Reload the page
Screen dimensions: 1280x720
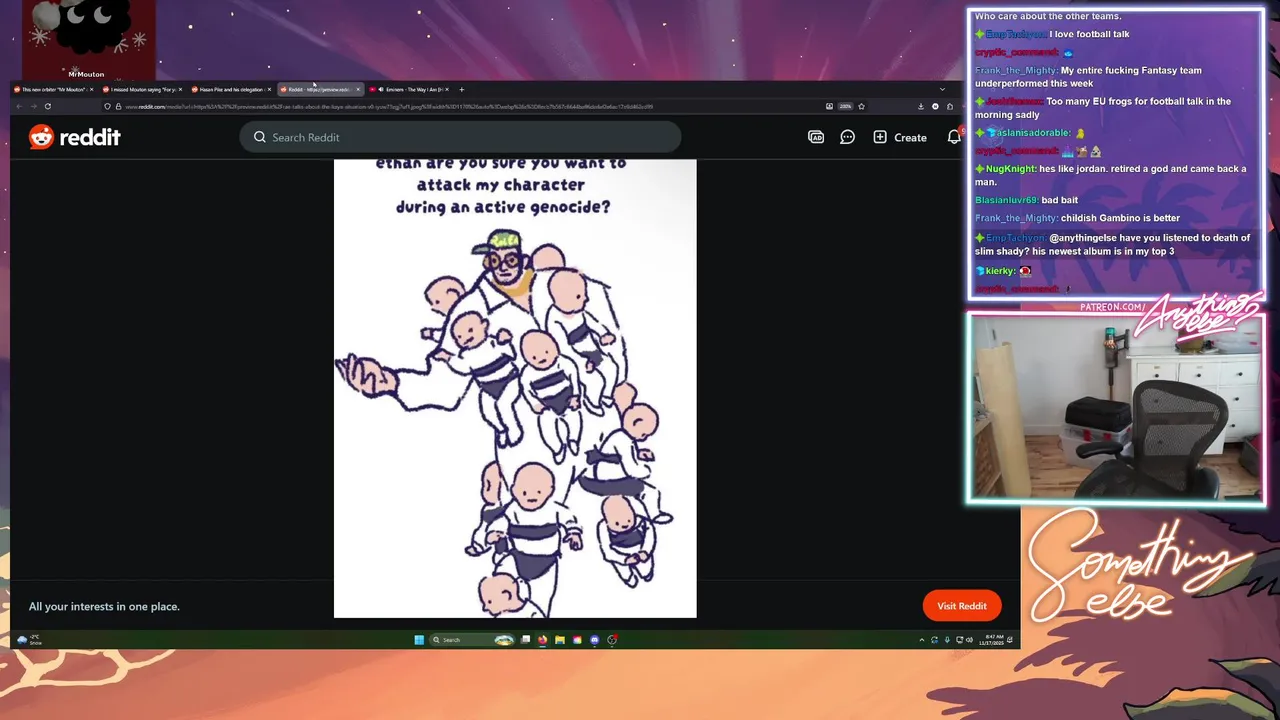(x=48, y=106)
